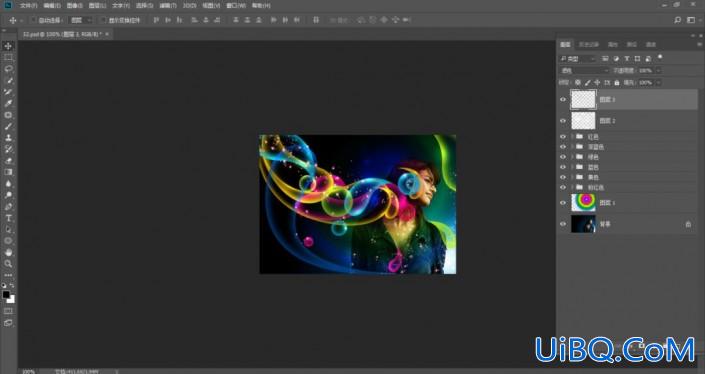The height and width of the screenshot is (374, 705).
Task: Select the Horizontal Type tool
Action: (8, 218)
